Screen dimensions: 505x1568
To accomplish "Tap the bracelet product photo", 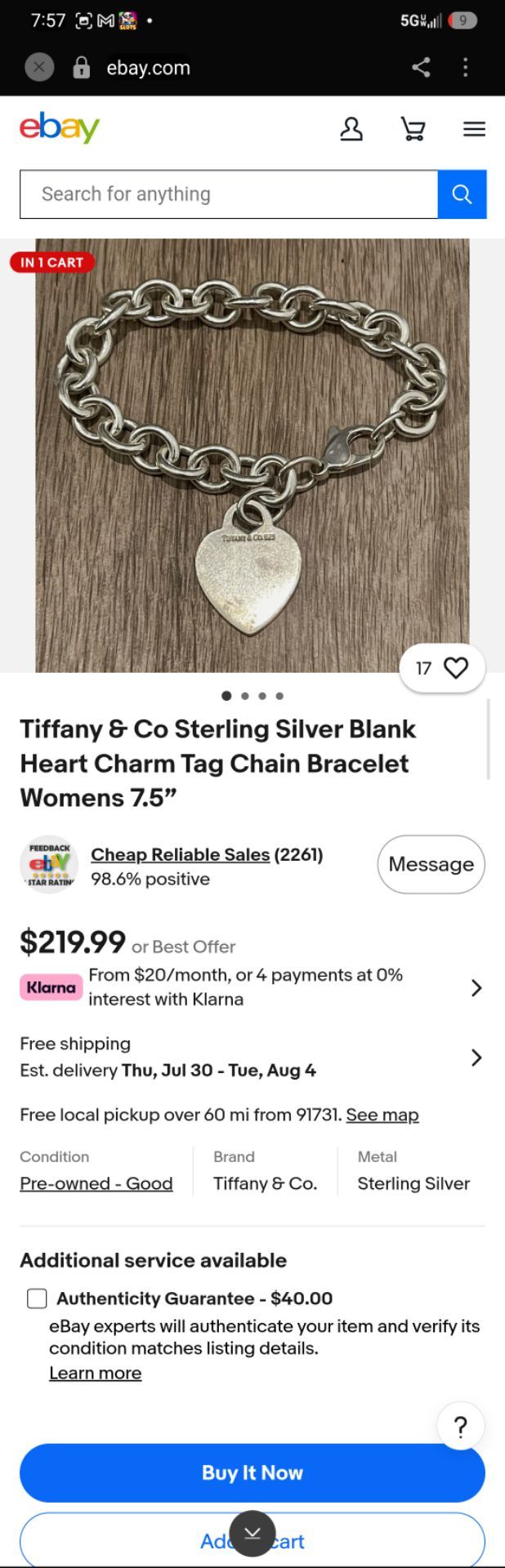I will click(x=252, y=455).
